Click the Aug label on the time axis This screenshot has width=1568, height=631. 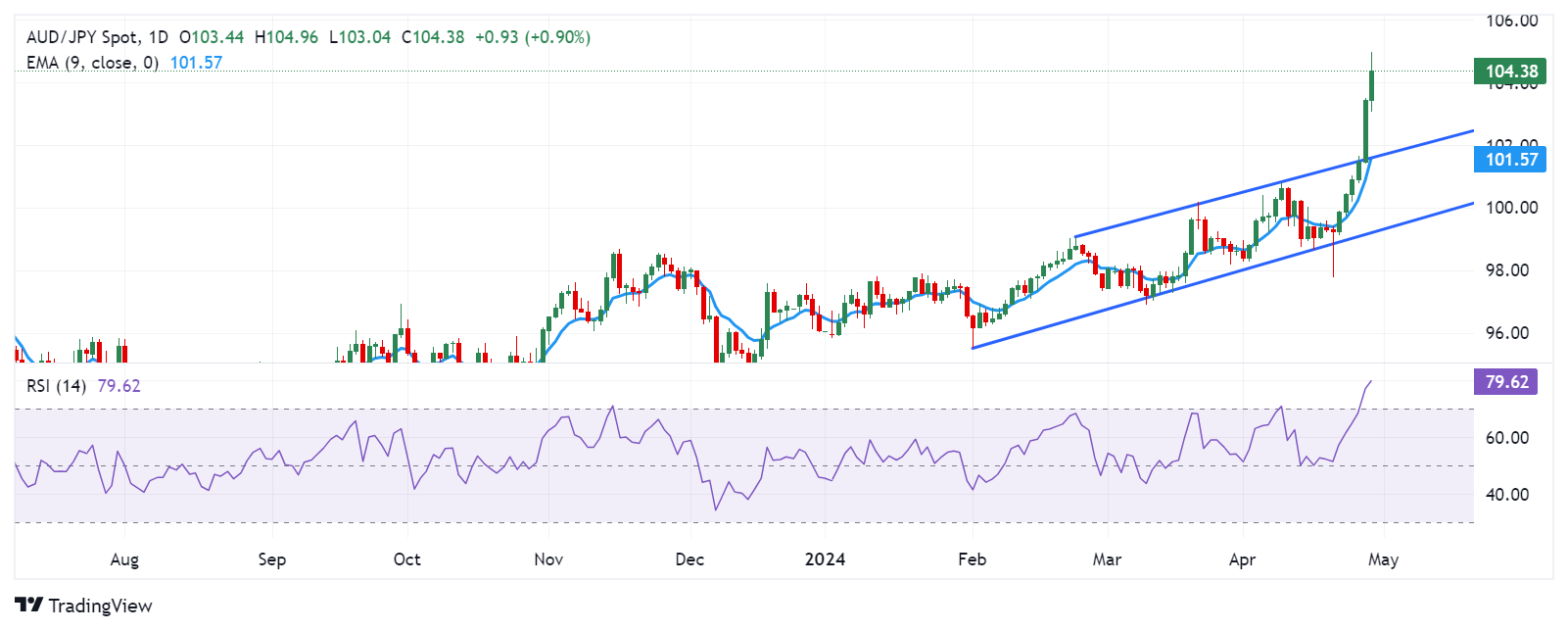coord(124,559)
